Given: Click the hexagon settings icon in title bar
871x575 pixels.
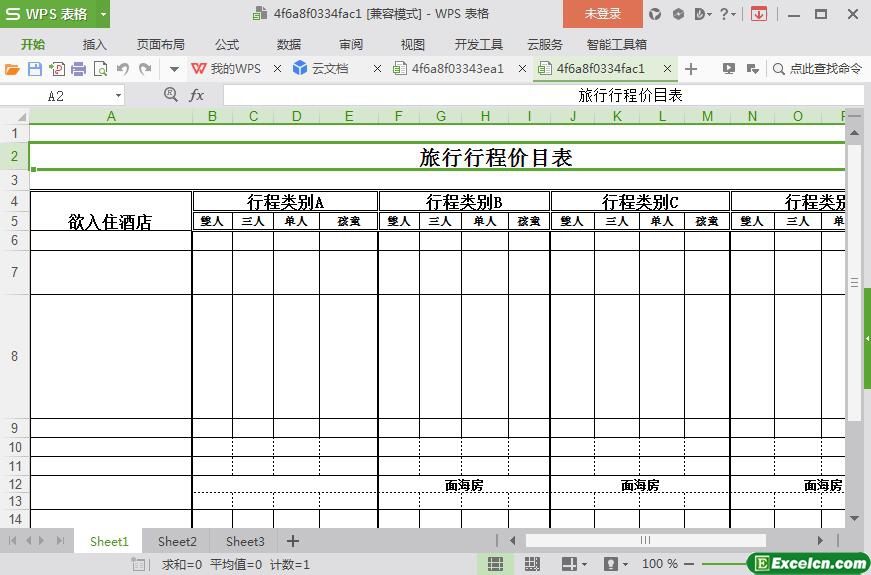Looking at the screenshot, I should (x=678, y=14).
